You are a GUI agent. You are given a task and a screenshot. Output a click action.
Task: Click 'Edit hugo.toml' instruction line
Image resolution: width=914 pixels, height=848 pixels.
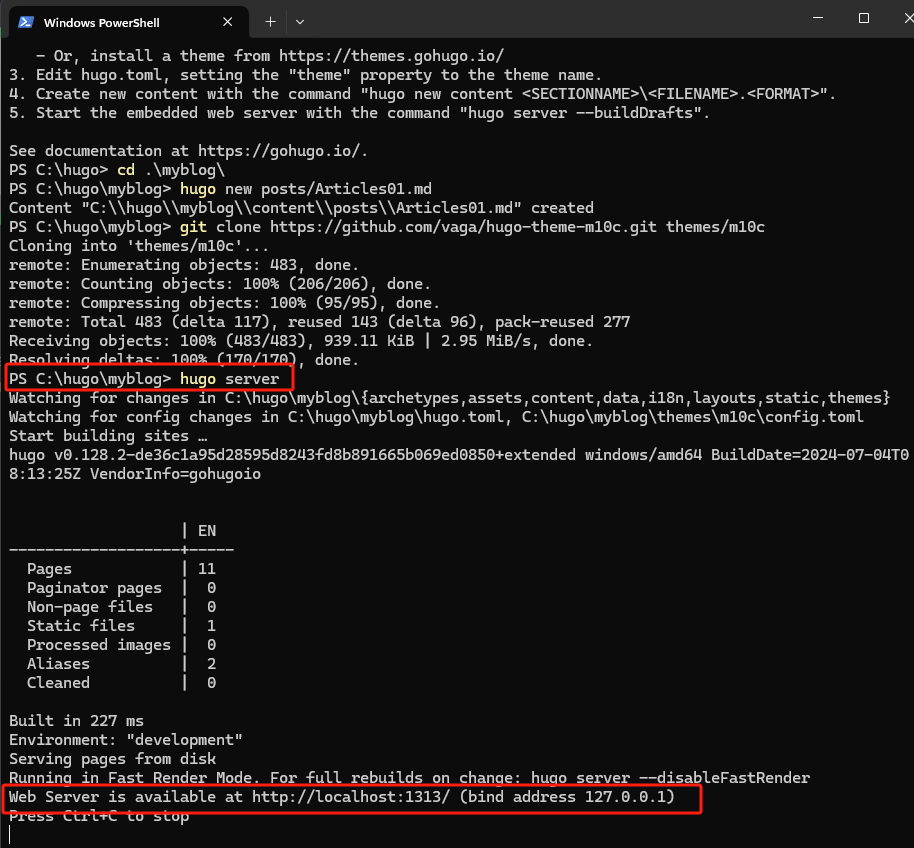305,75
